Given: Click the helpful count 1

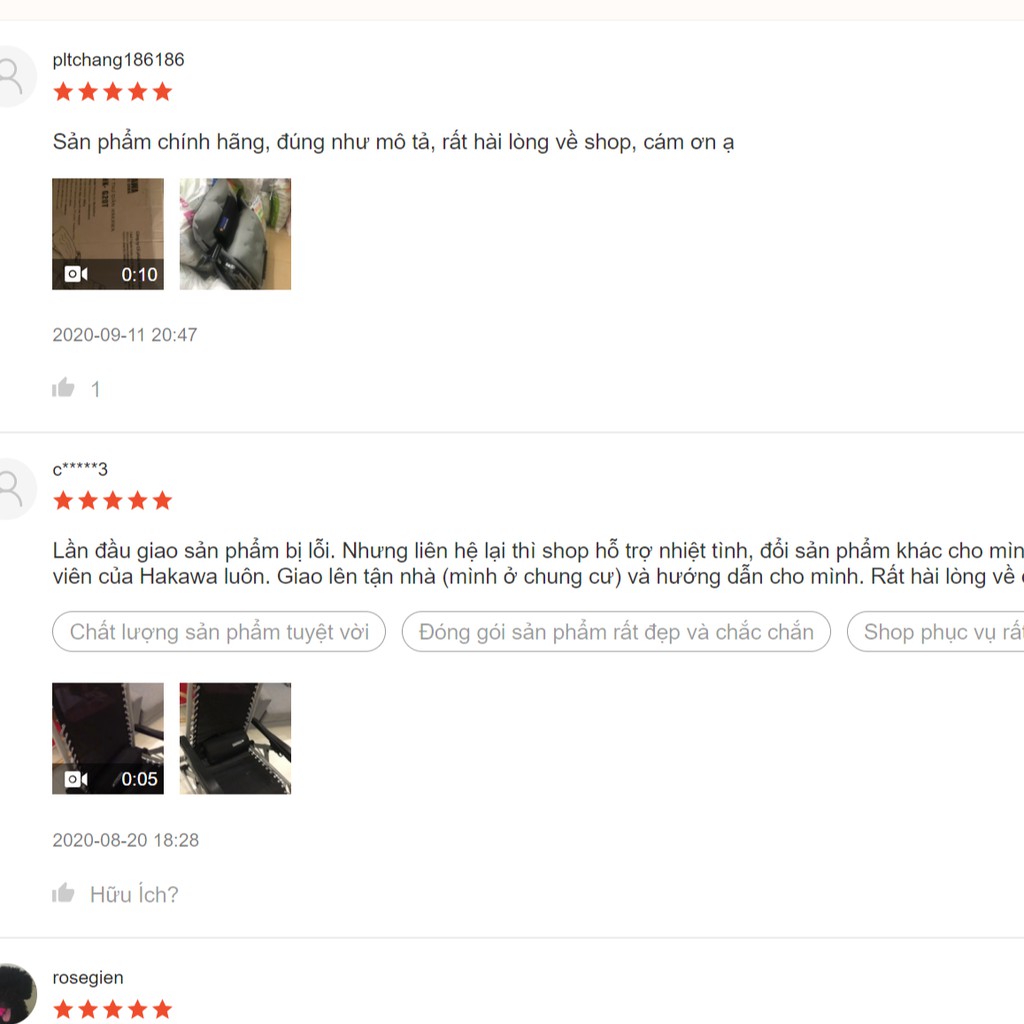Looking at the screenshot, I should (x=95, y=389).
